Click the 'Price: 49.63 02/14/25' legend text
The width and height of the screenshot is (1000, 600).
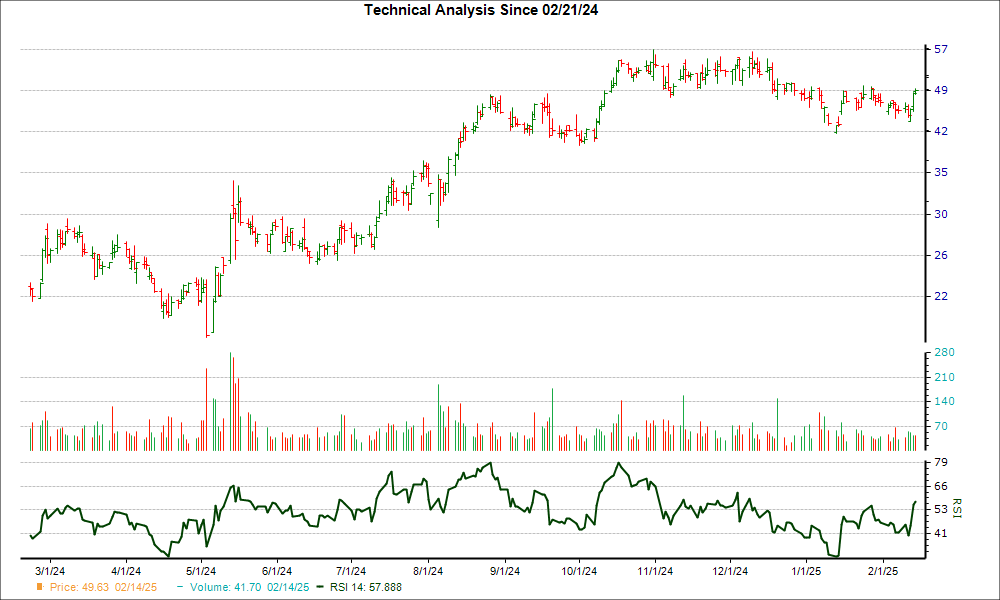click(x=103, y=587)
